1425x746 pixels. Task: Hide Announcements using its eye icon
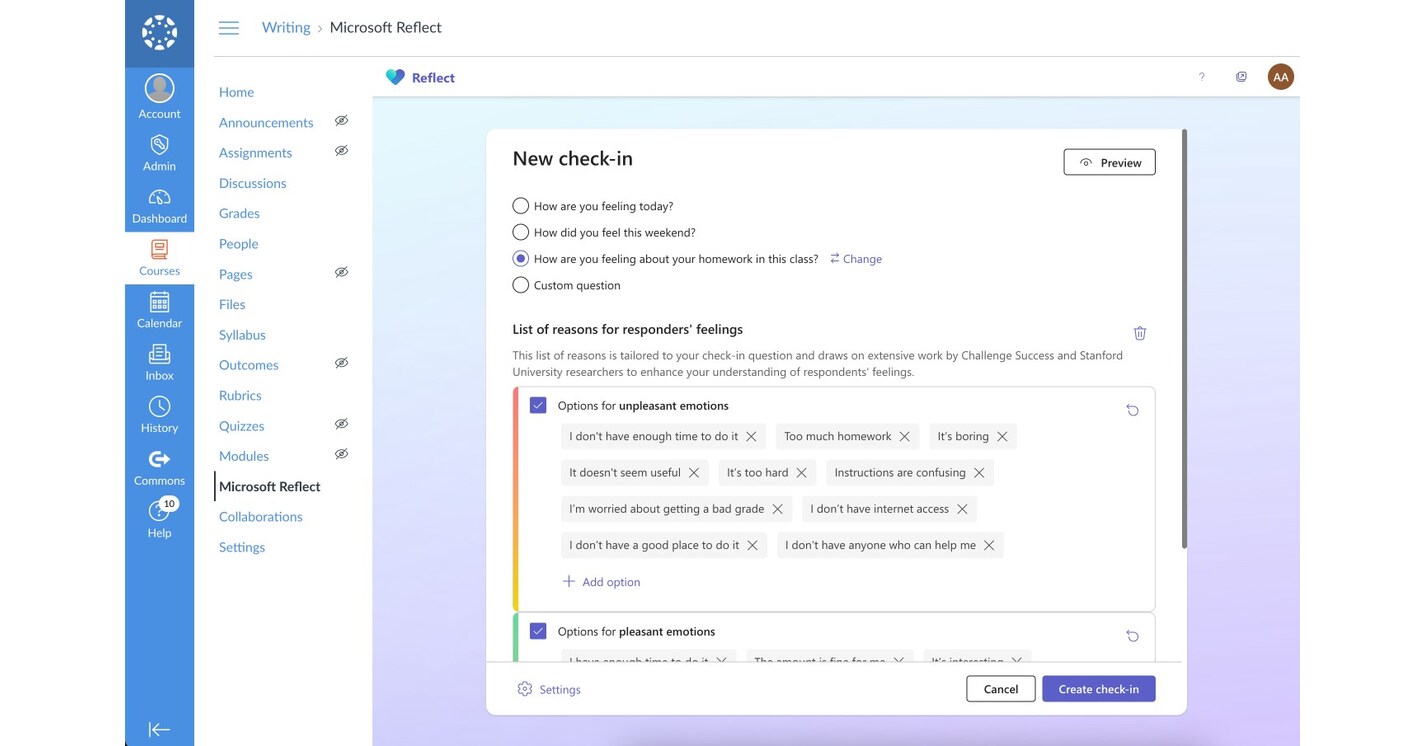click(x=341, y=119)
